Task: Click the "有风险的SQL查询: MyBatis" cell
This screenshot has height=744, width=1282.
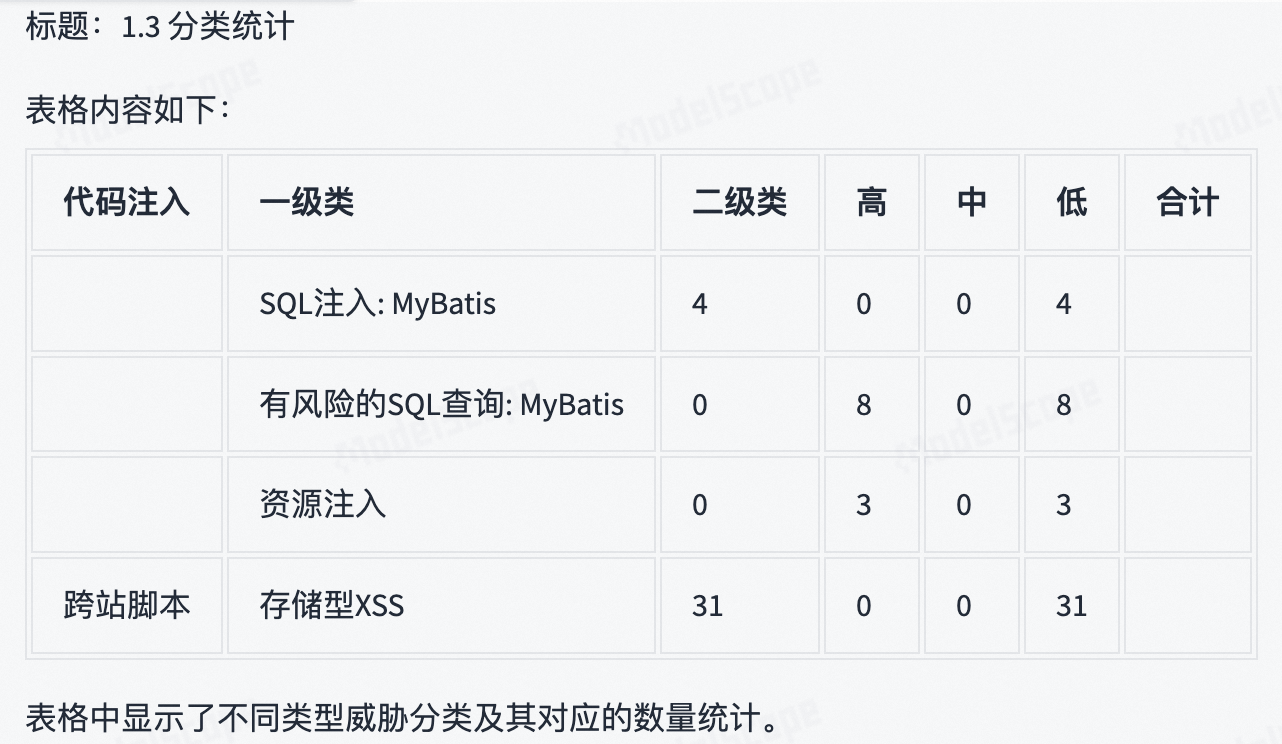Action: (441, 405)
